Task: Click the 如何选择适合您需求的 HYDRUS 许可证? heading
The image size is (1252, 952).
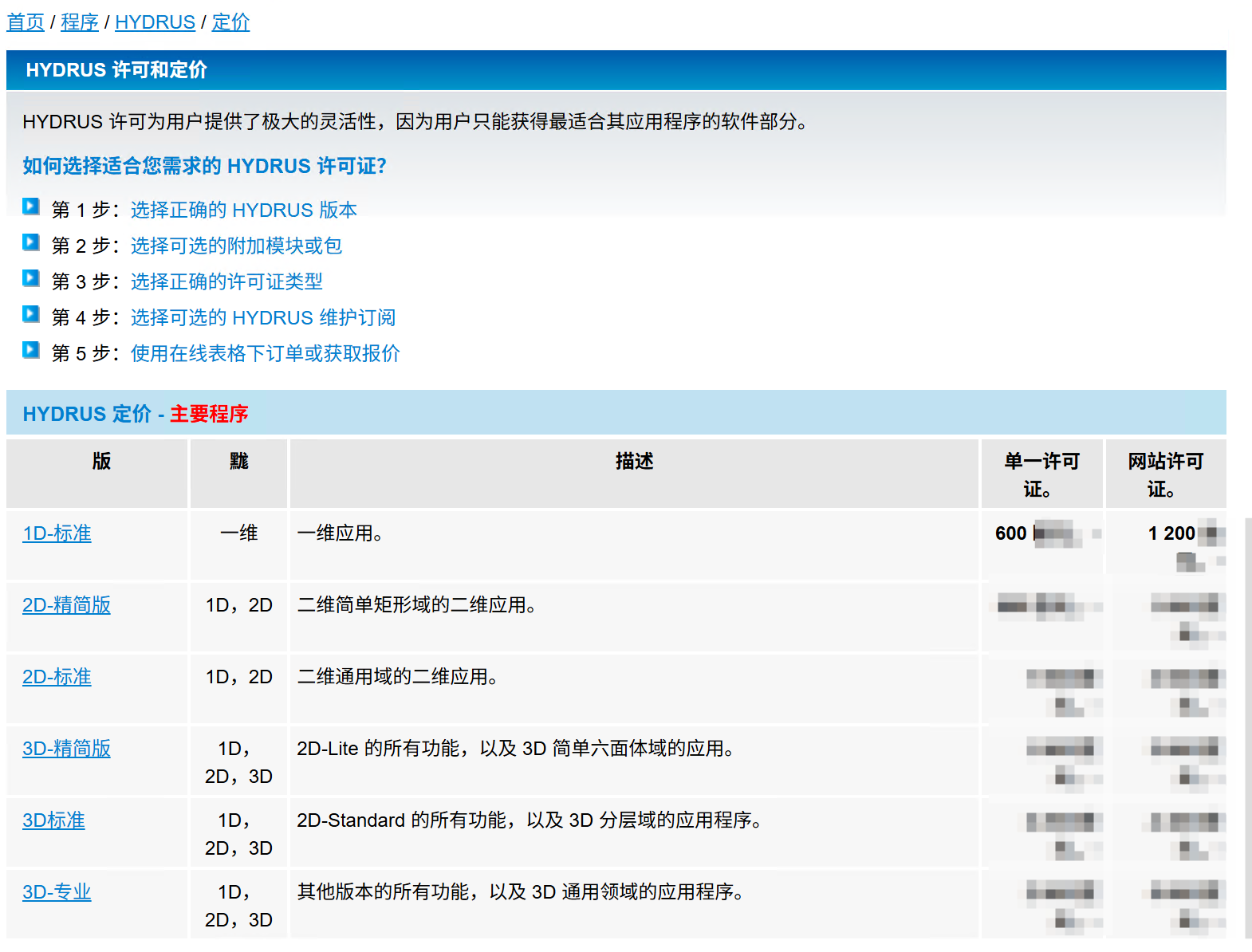Action: tap(205, 166)
